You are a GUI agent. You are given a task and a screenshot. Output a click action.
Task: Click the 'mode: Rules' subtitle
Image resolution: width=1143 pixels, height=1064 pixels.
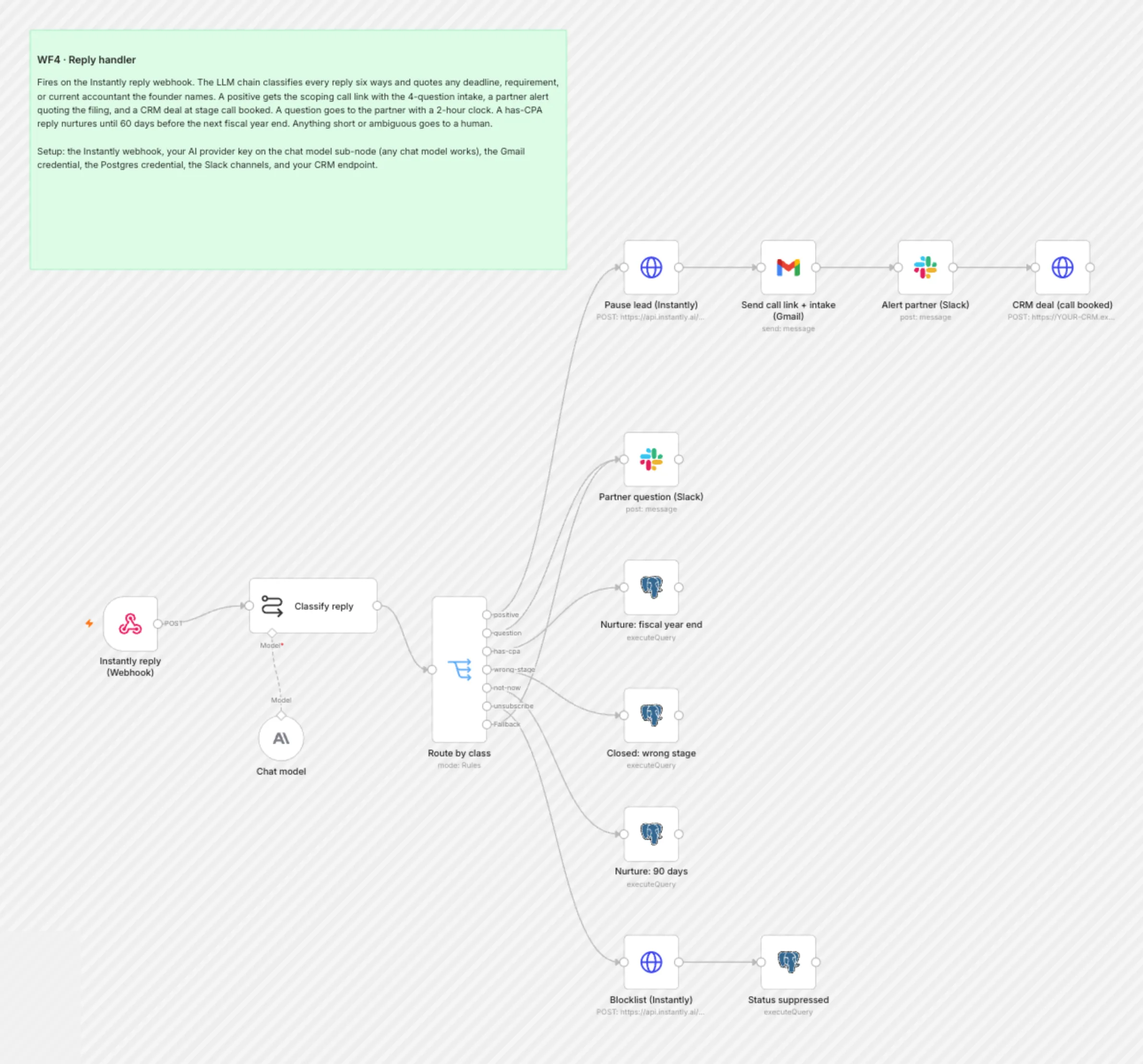[x=459, y=765]
